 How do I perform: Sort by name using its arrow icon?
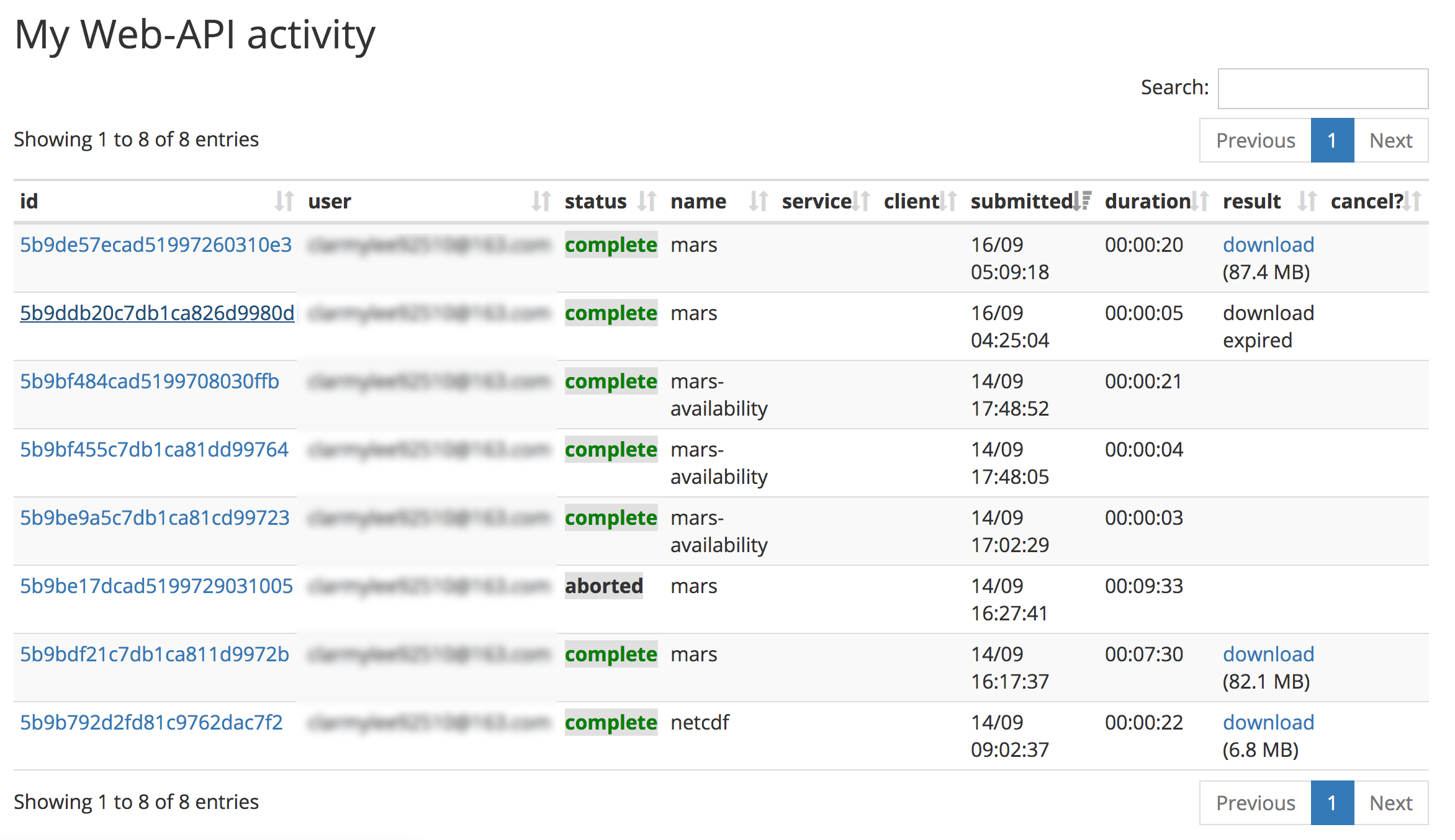(758, 201)
